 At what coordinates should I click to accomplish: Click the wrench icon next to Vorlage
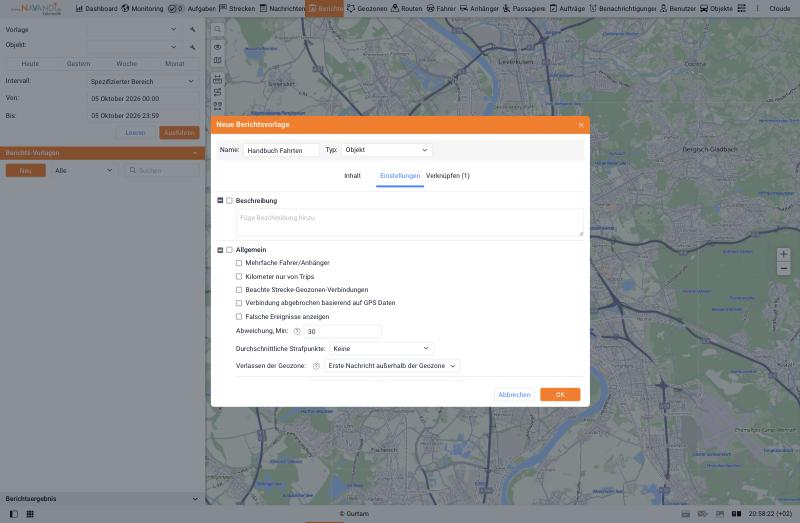[x=193, y=30]
